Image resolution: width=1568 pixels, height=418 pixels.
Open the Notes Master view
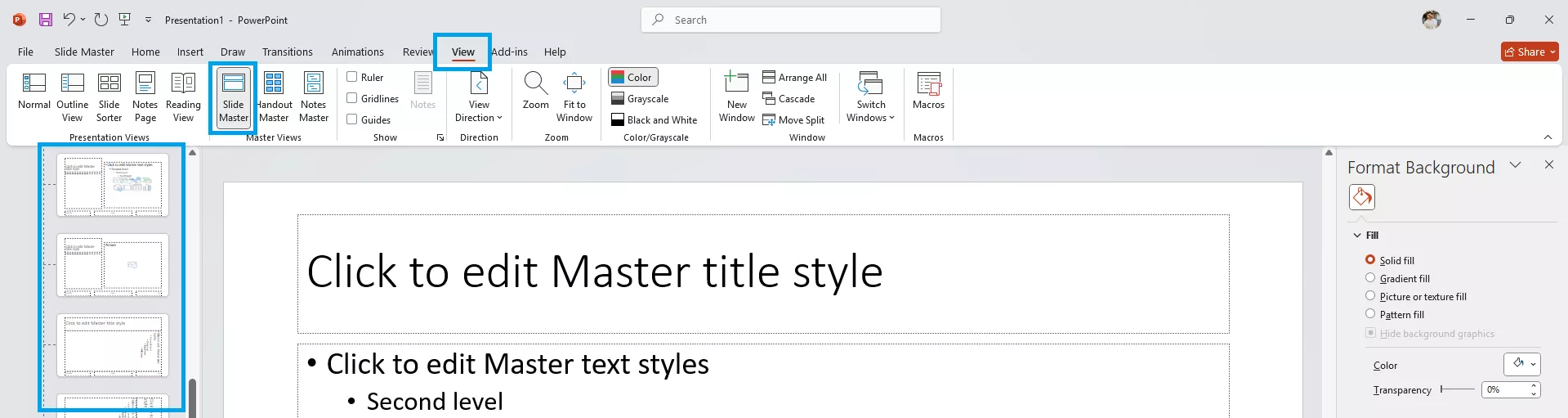pos(314,97)
